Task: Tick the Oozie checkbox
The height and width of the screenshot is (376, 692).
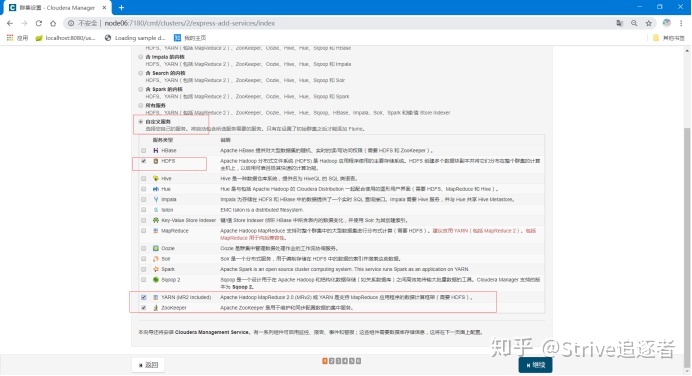Action: coord(143,248)
